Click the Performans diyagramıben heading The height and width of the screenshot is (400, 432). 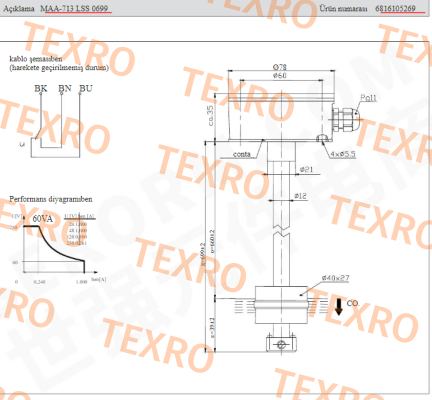click(x=51, y=199)
